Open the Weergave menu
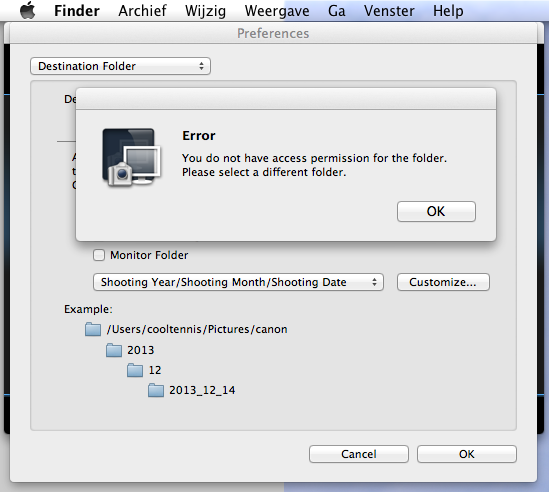The image size is (549, 492). tap(277, 11)
